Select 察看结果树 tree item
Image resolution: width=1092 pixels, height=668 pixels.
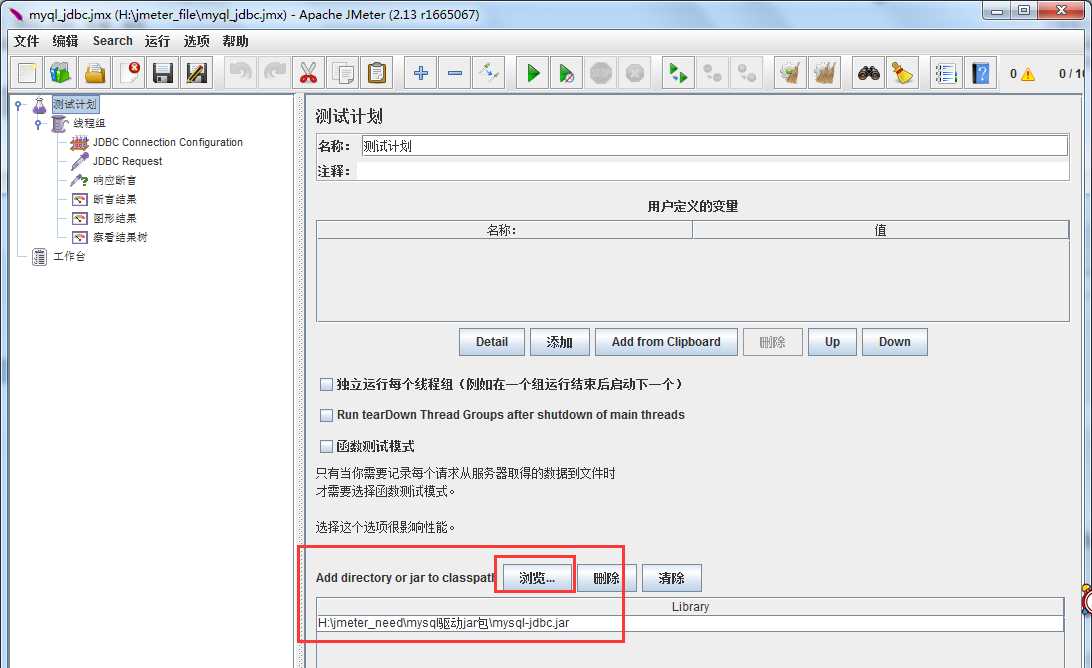[120, 238]
